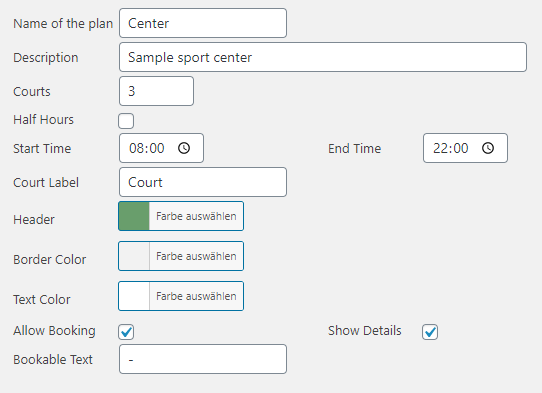Image resolution: width=542 pixels, height=393 pixels.
Task: Click into the Description text field
Action: coord(323,57)
